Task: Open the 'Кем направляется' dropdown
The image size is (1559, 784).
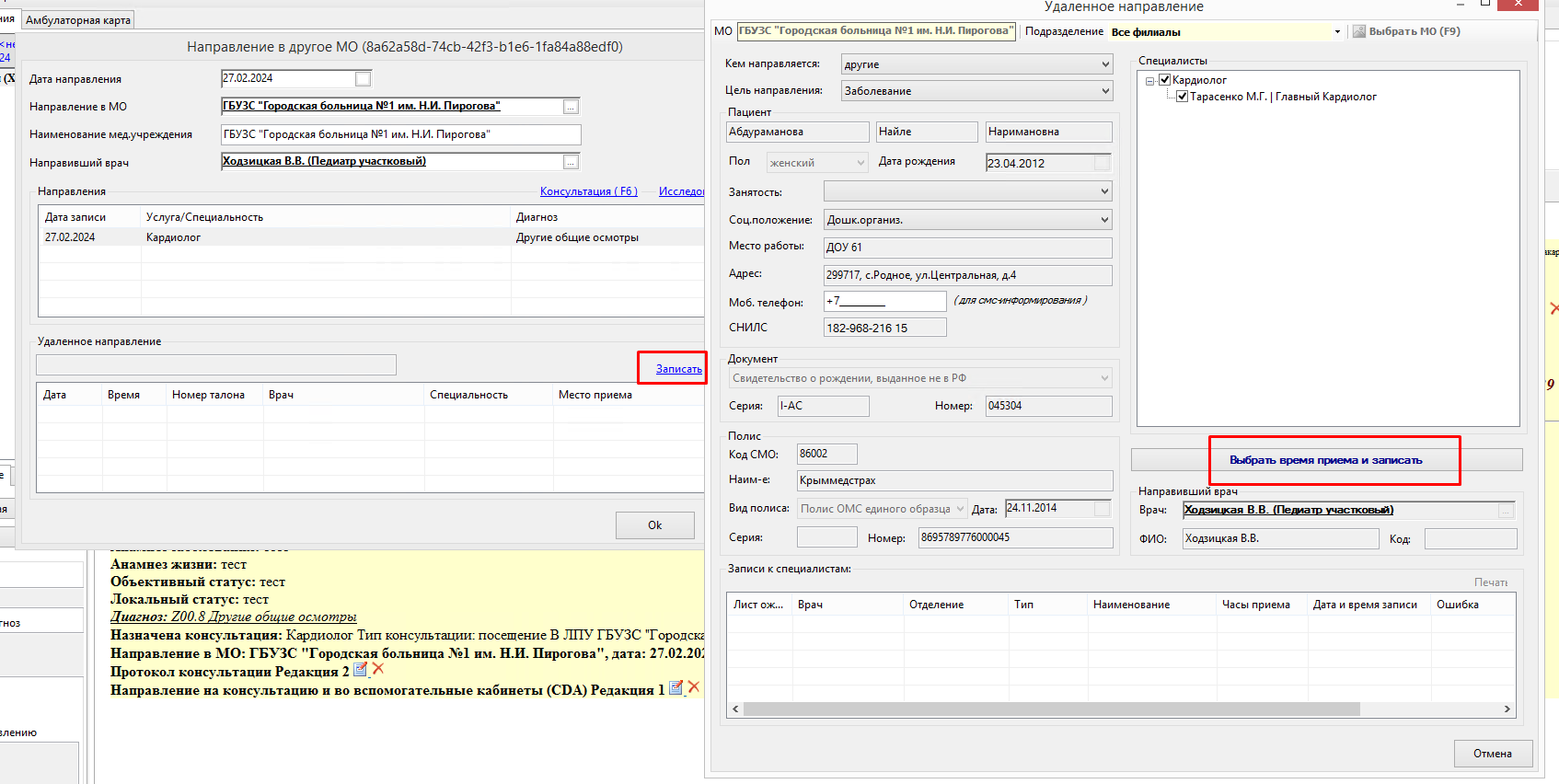Action: tap(1105, 64)
